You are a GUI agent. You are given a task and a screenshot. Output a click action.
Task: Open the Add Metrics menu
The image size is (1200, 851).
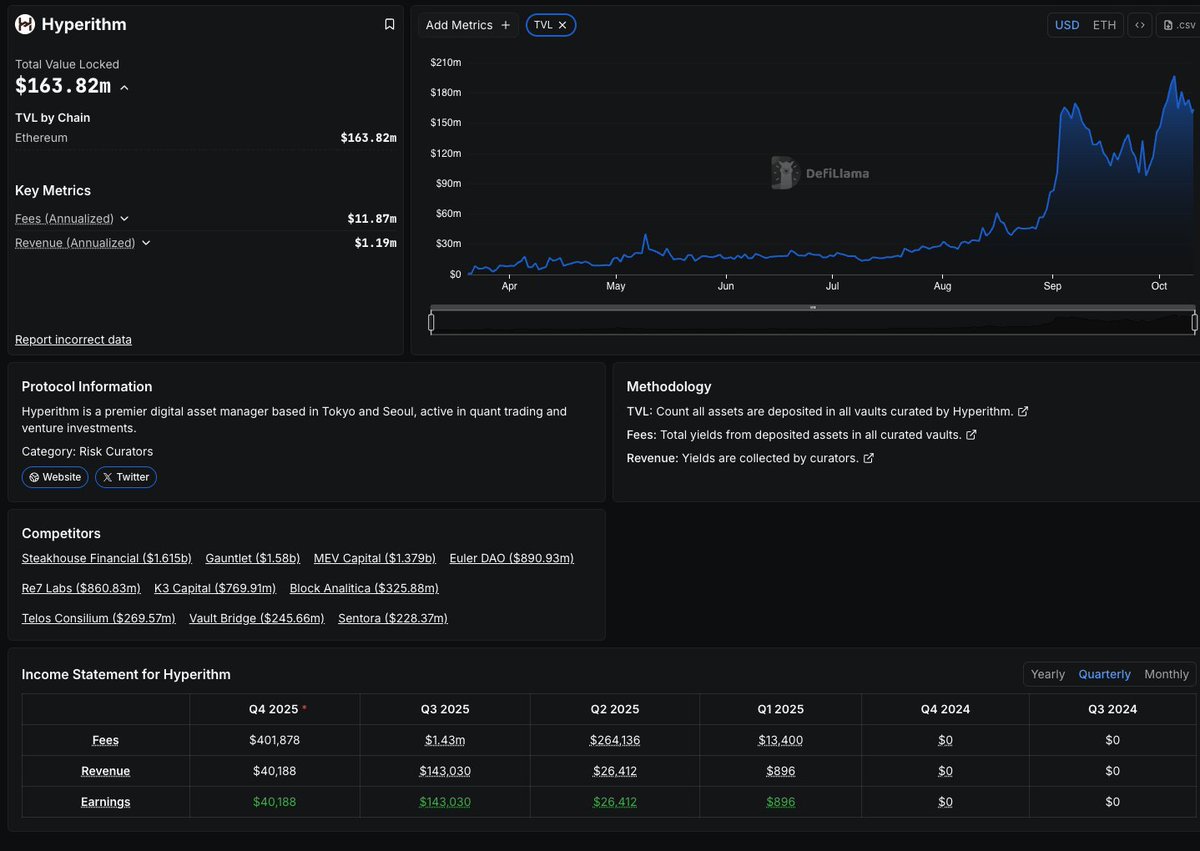pos(468,25)
